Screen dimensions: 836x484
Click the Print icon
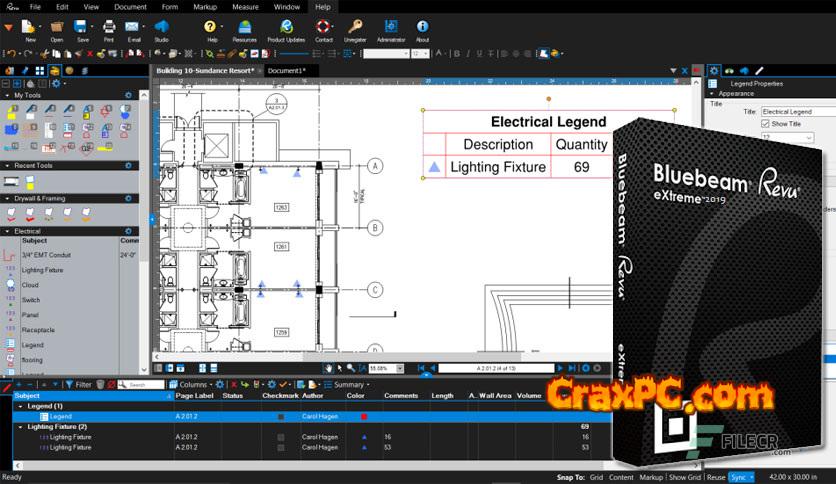pyautogui.click(x=108, y=28)
